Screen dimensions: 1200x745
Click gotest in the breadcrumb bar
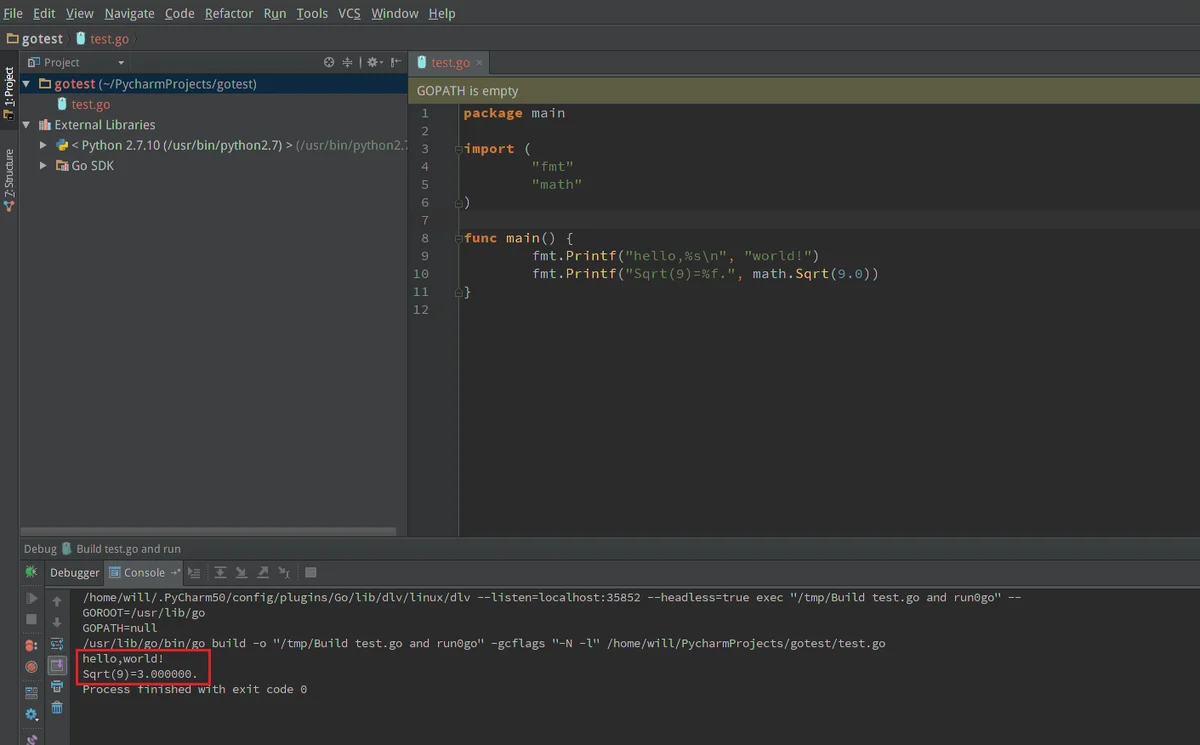35,39
